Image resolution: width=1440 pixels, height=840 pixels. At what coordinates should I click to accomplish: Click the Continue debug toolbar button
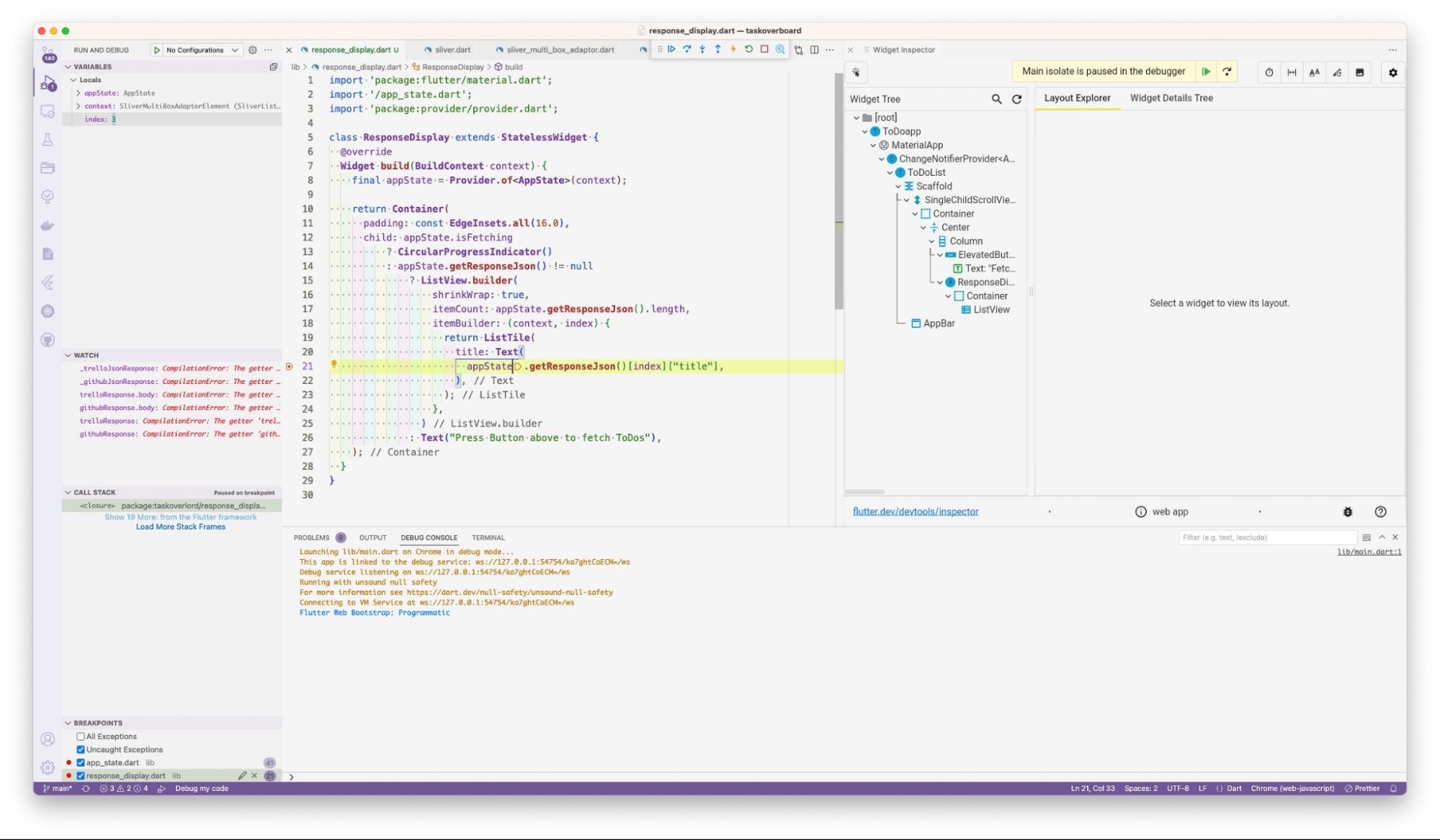[x=671, y=49]
